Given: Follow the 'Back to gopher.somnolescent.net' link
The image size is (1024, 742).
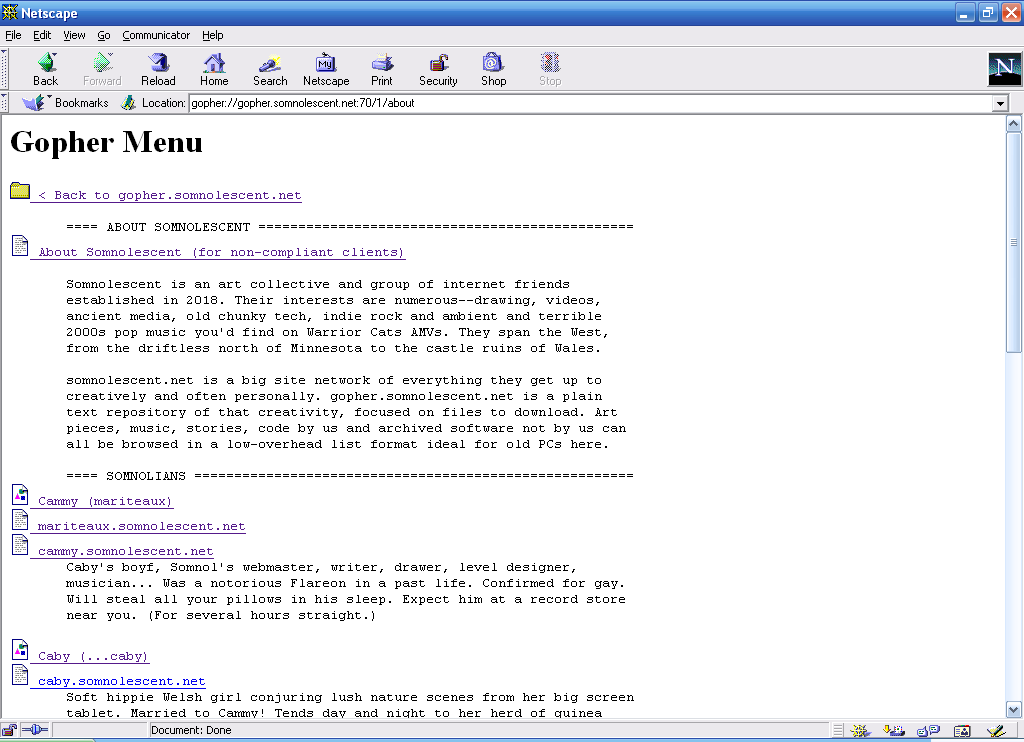Looking at the screenshot, I should coord(170,195).
